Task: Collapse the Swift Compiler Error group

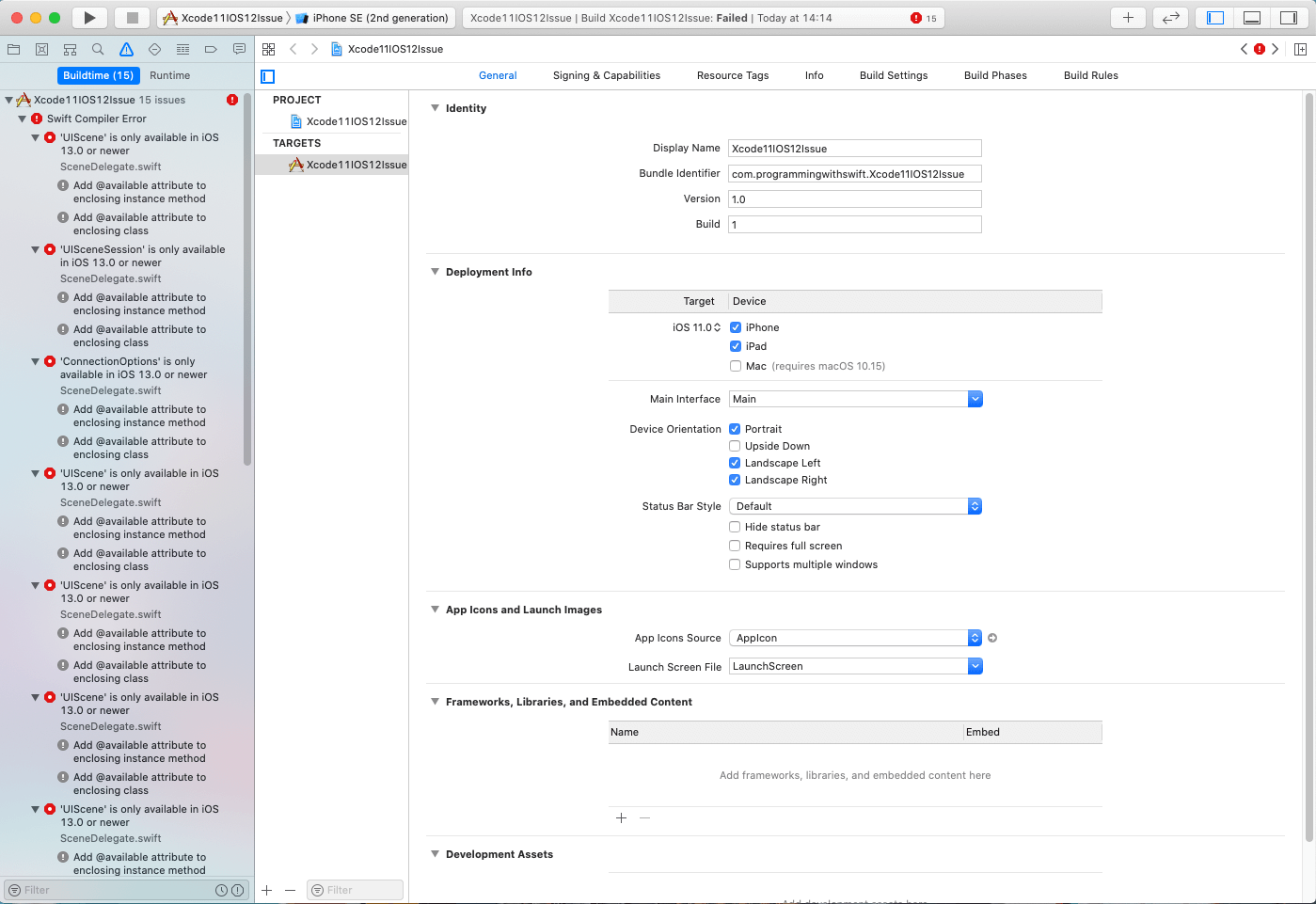Action: point(23,119)
